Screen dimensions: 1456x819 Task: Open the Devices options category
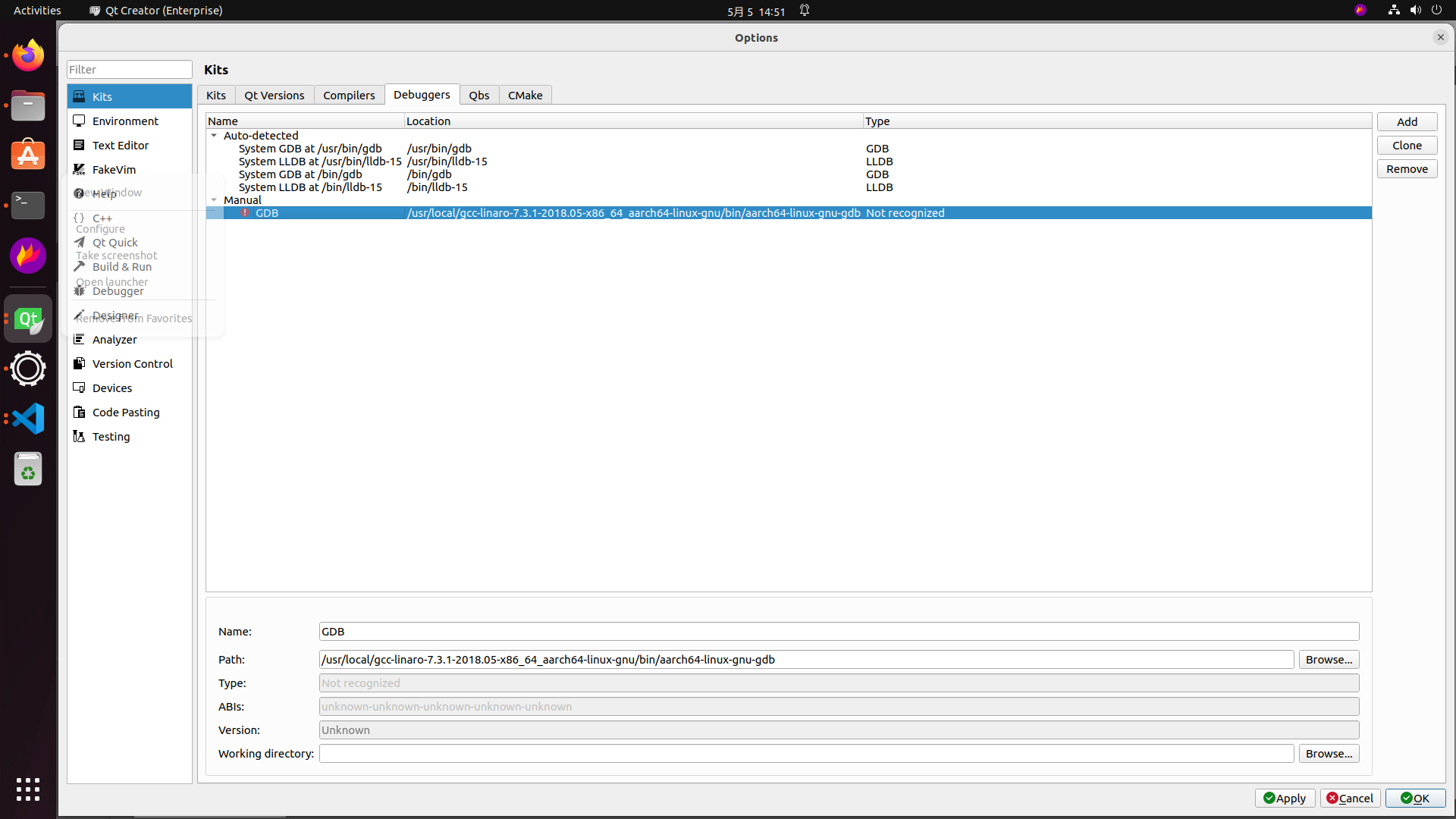pos(111,388)
